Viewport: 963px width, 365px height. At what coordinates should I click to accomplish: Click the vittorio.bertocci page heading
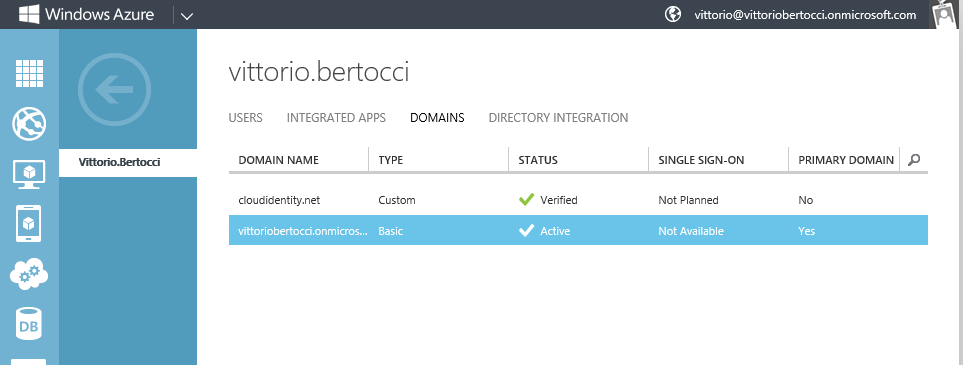tap(319, 73)
